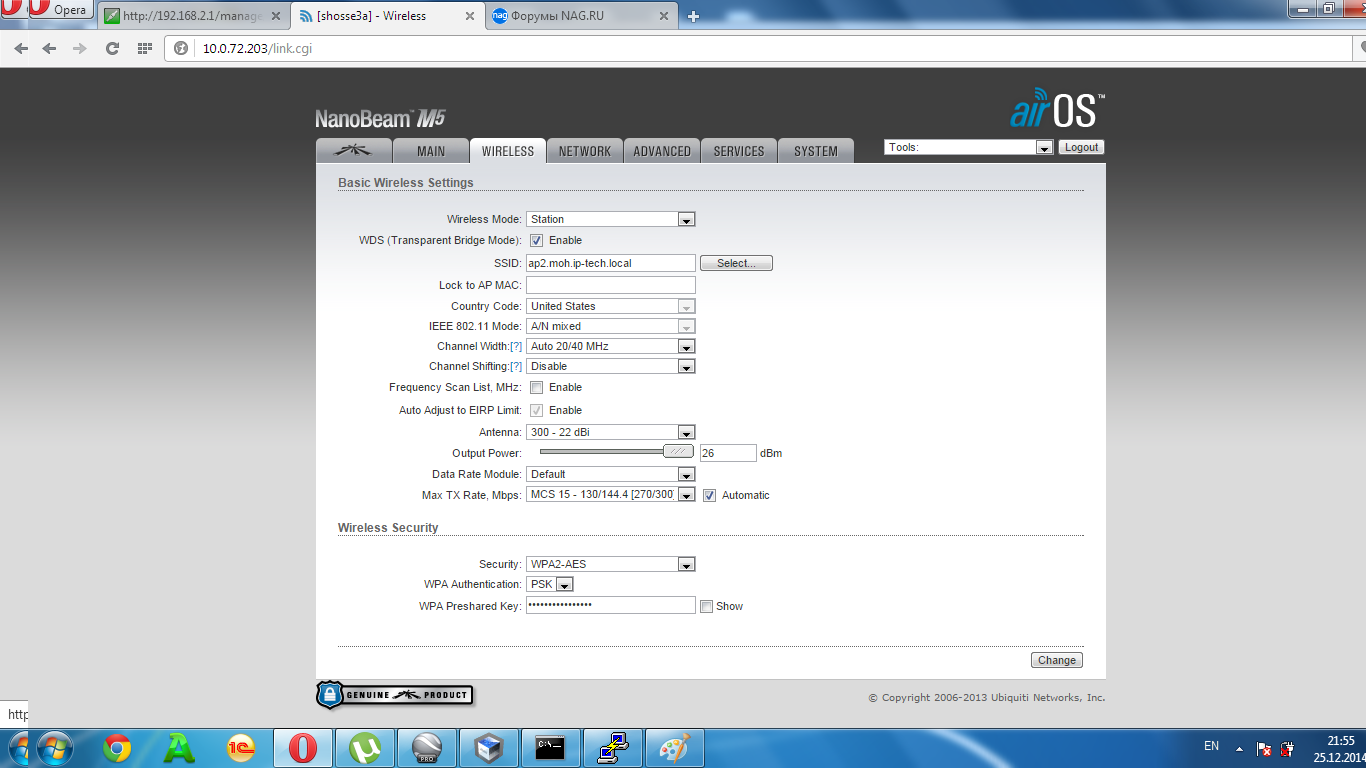Screen dimensions: 1366x768
Task: Switch to the SYSTEM tab
Action: pyautogui.click(x=816, y=151)
